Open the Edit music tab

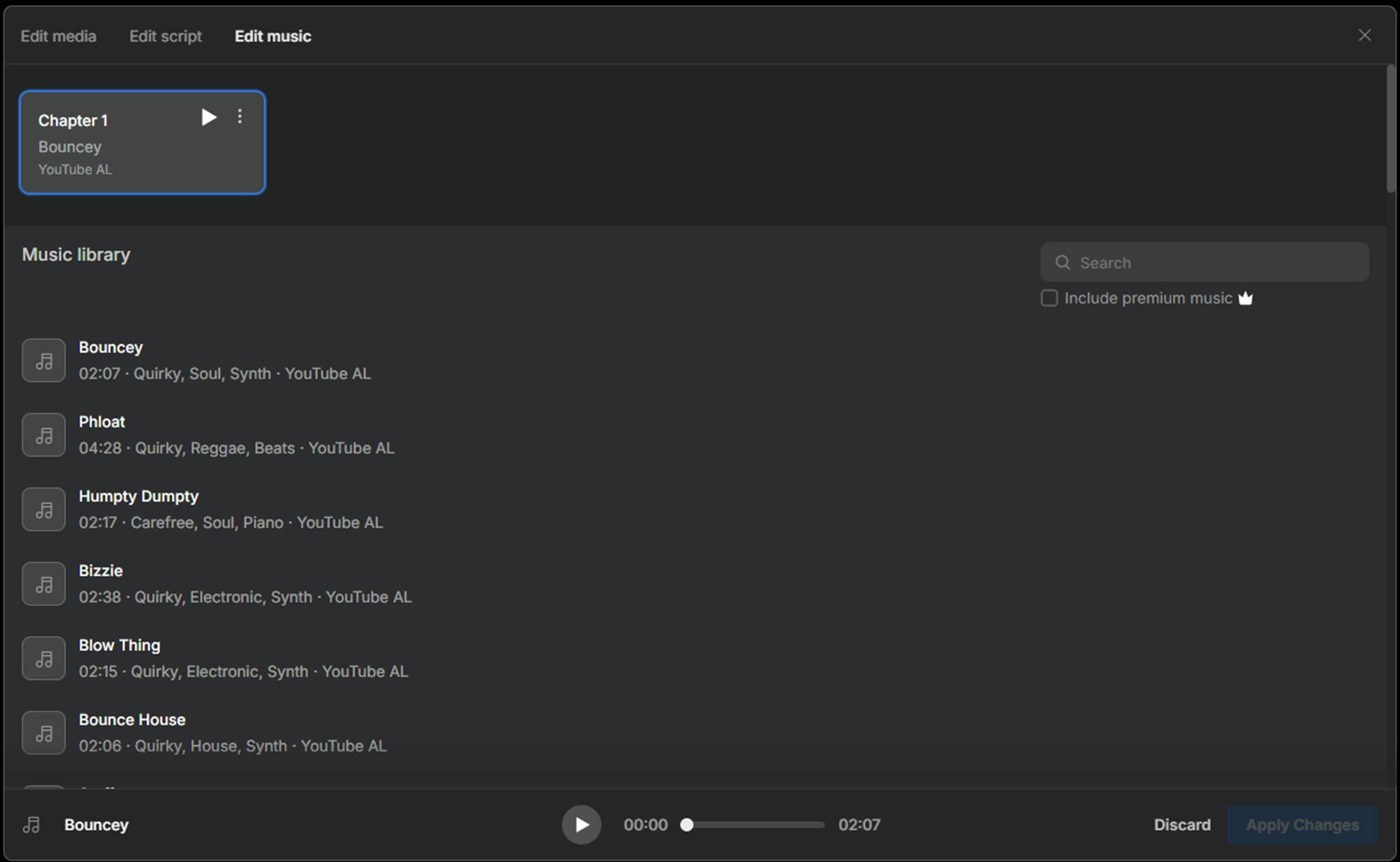273,36
